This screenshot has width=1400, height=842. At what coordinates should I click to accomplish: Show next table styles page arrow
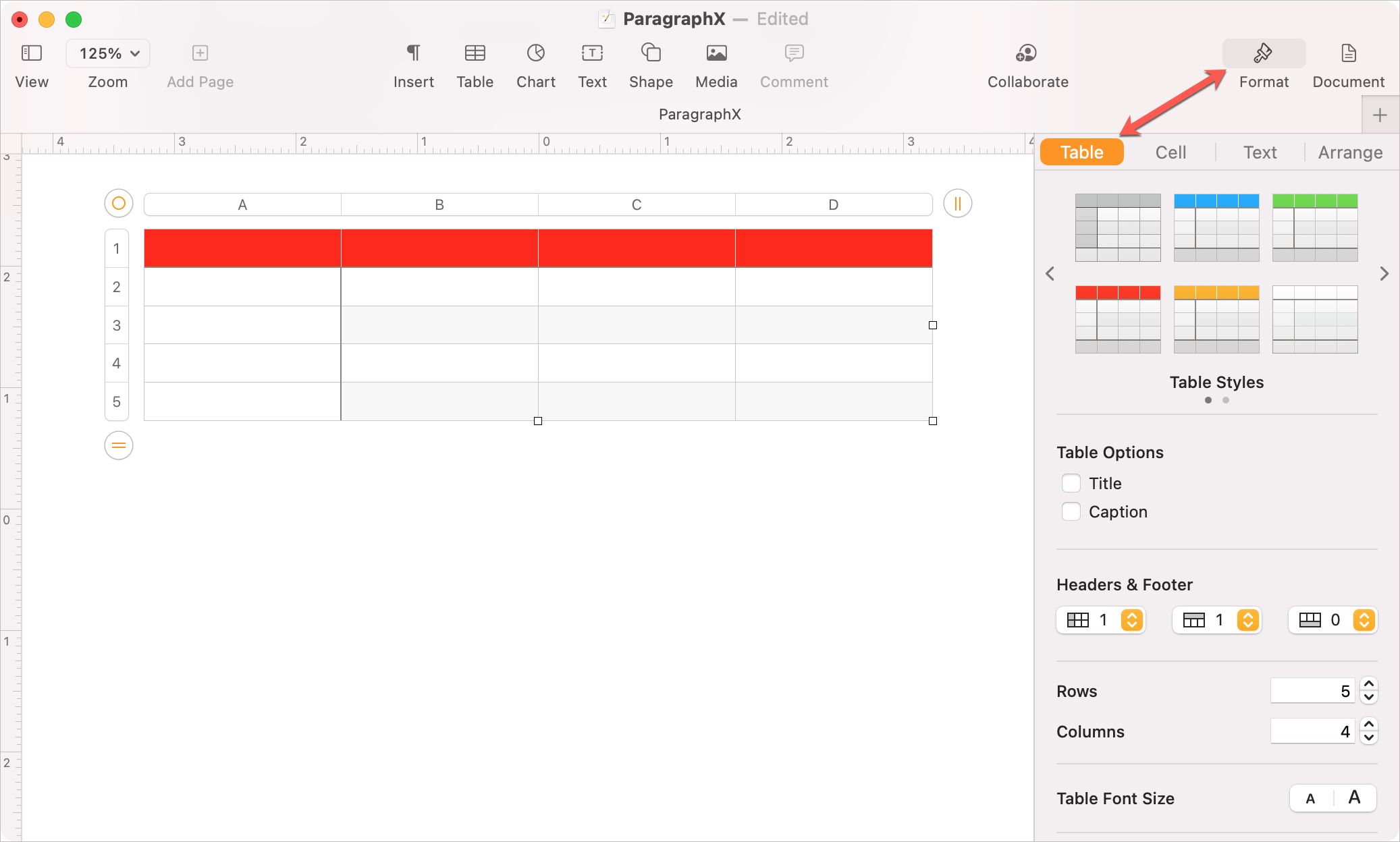click(1384, 274)
